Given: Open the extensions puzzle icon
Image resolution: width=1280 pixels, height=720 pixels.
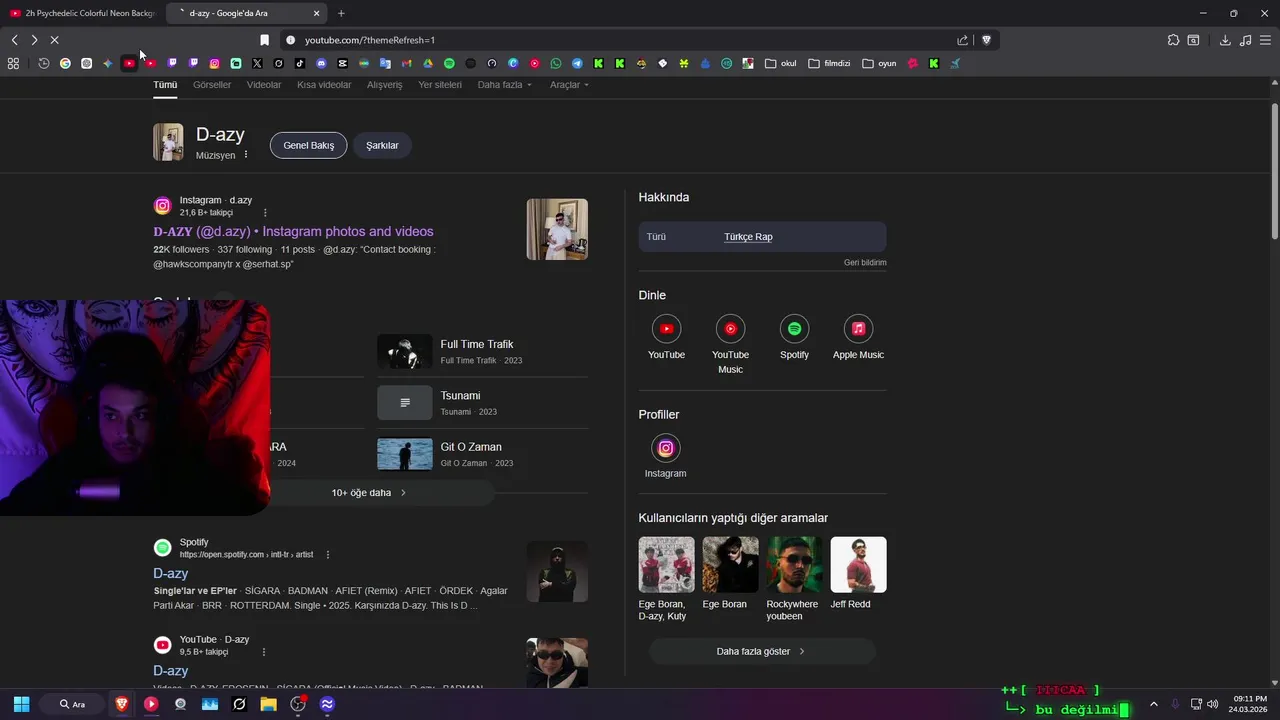Looking at the screenshot, I should click(1173, 40).
